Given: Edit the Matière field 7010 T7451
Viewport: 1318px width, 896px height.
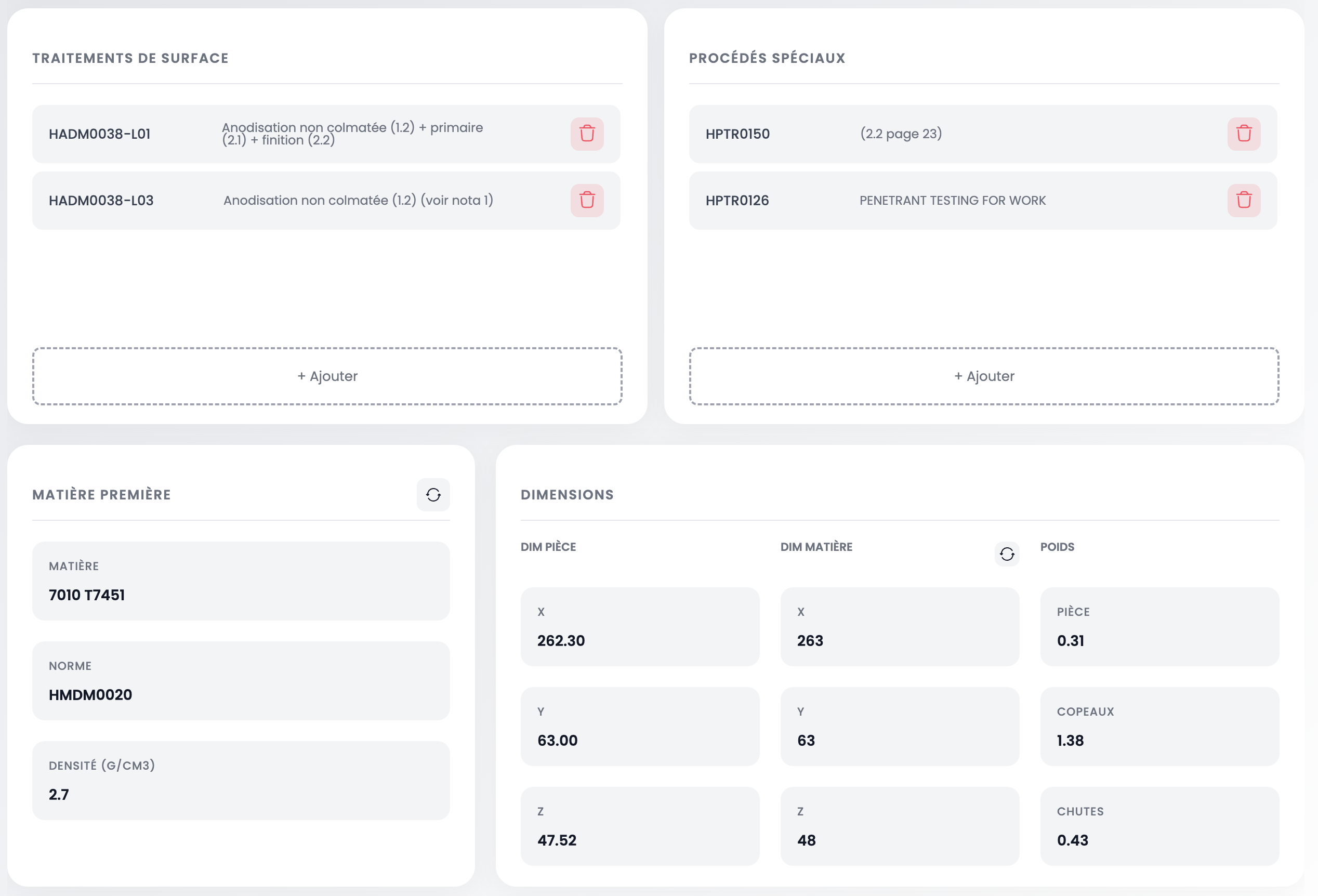Looking at the screenshot, I should pos(241,595).
